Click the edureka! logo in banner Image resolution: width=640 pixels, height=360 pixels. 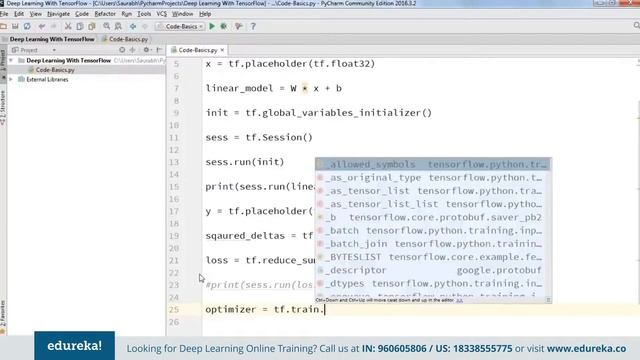click(75, 345)
